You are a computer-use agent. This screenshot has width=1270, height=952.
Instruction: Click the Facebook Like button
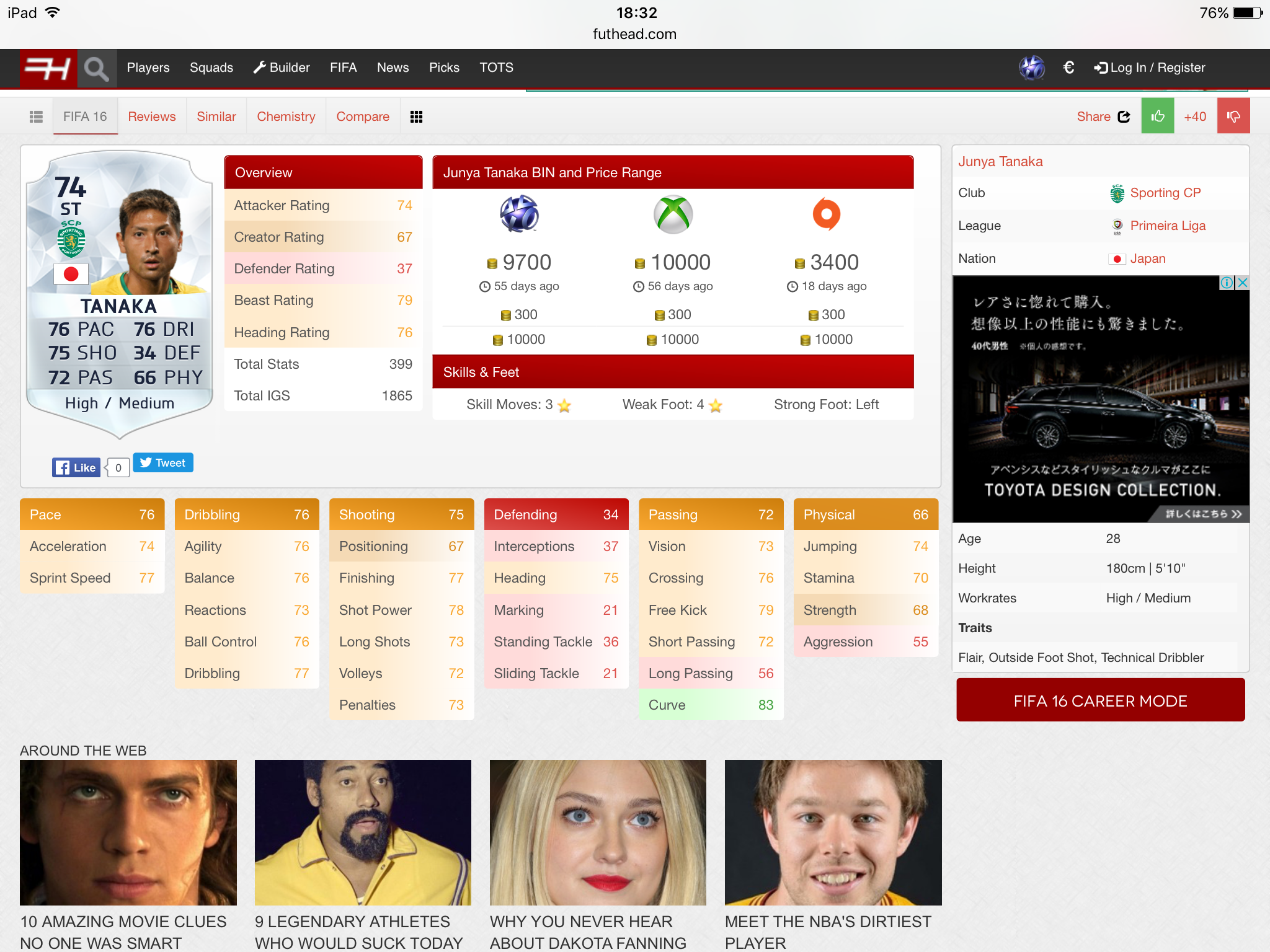(76, 467)
